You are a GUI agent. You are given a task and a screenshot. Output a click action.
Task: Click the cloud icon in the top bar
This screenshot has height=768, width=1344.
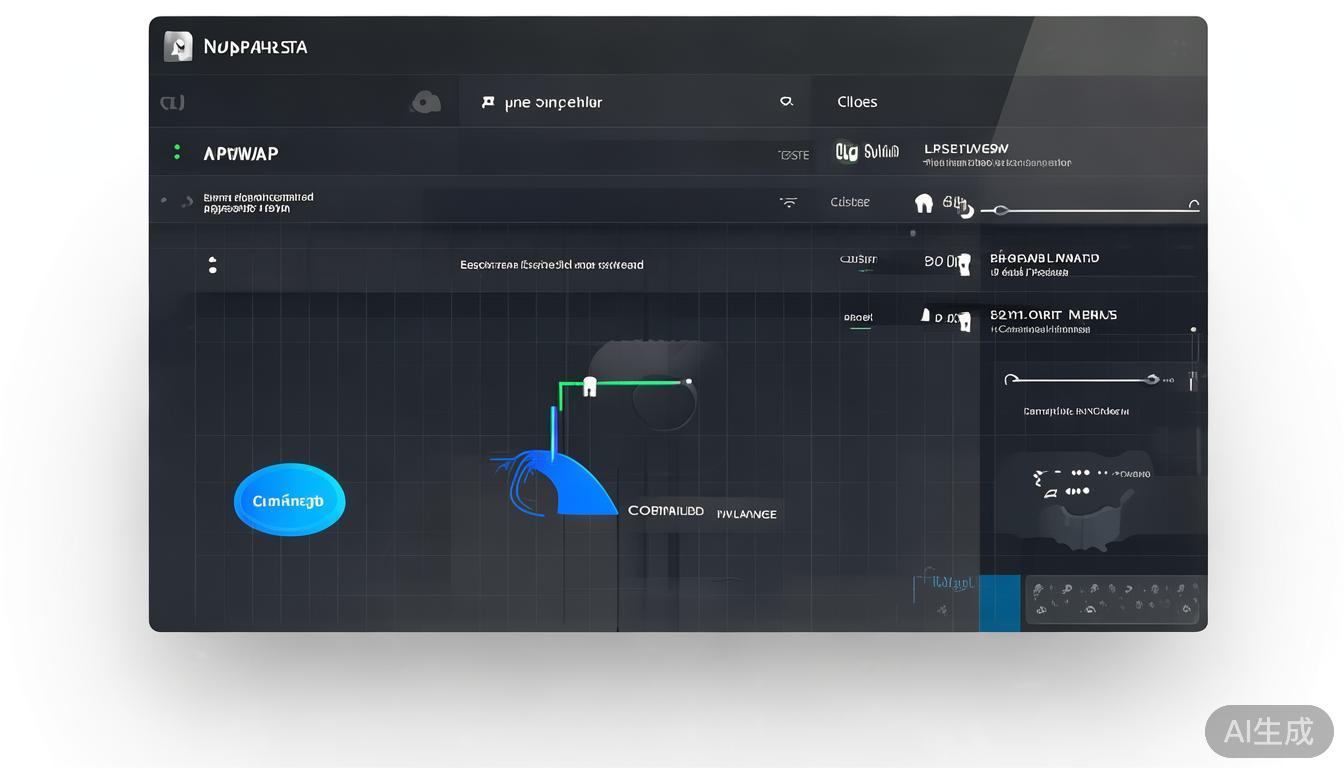click(426, 102)
